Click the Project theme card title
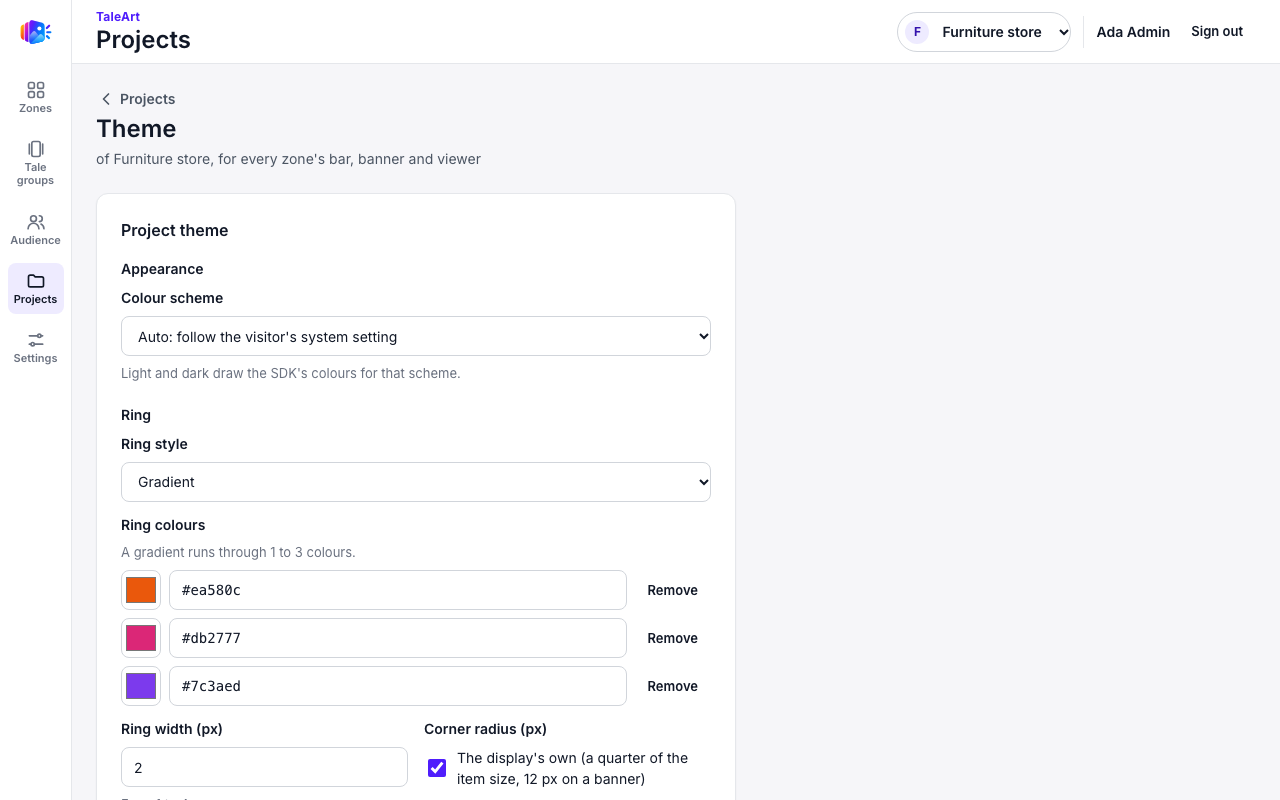This screenshot has width=1280, height=800. click(175, 230)
